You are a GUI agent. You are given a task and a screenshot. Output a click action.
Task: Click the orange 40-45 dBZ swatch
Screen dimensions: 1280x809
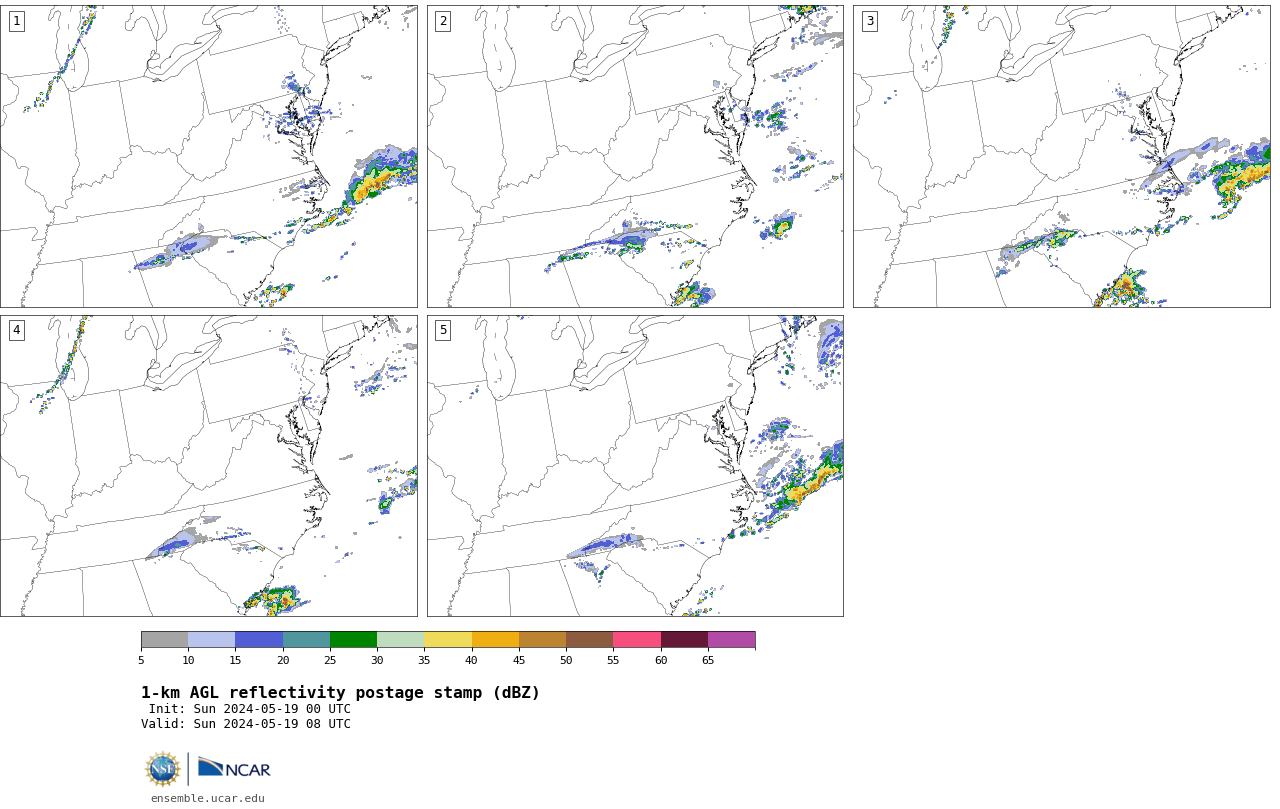[495, 640]
